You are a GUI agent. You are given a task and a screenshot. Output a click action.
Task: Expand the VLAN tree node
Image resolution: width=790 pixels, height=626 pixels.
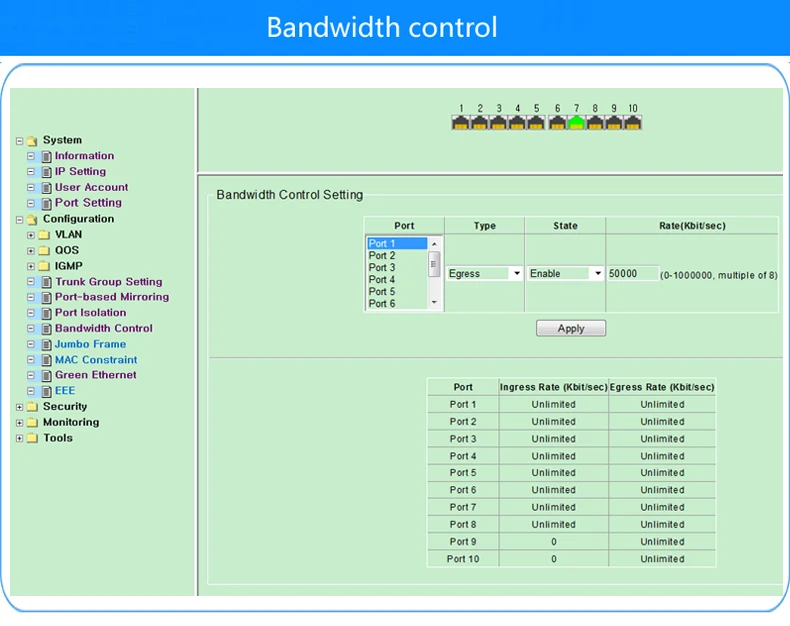31,235
